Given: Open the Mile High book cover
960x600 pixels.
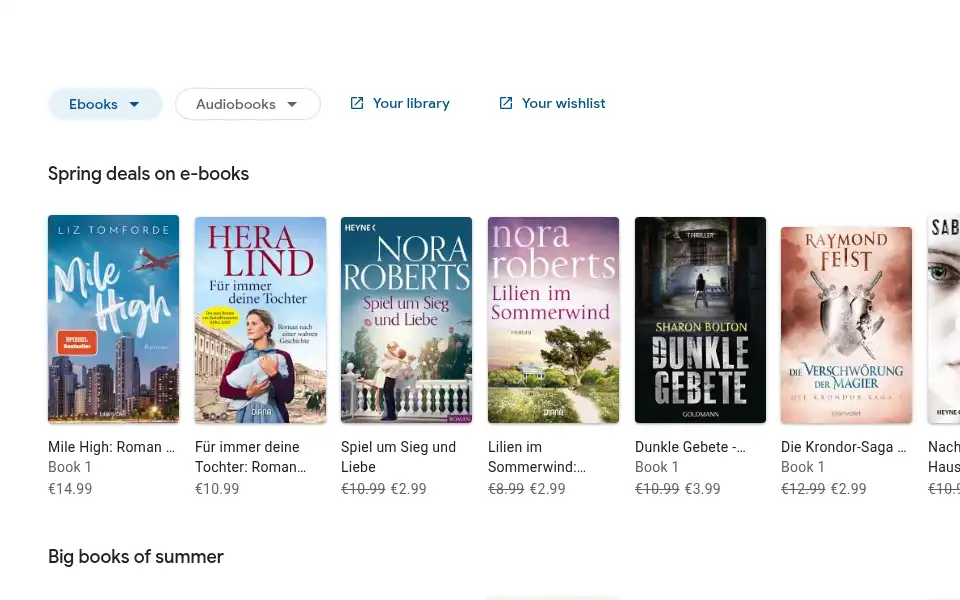Looking at the screenshot, I should pyautogui.click(x=114, y=319).
